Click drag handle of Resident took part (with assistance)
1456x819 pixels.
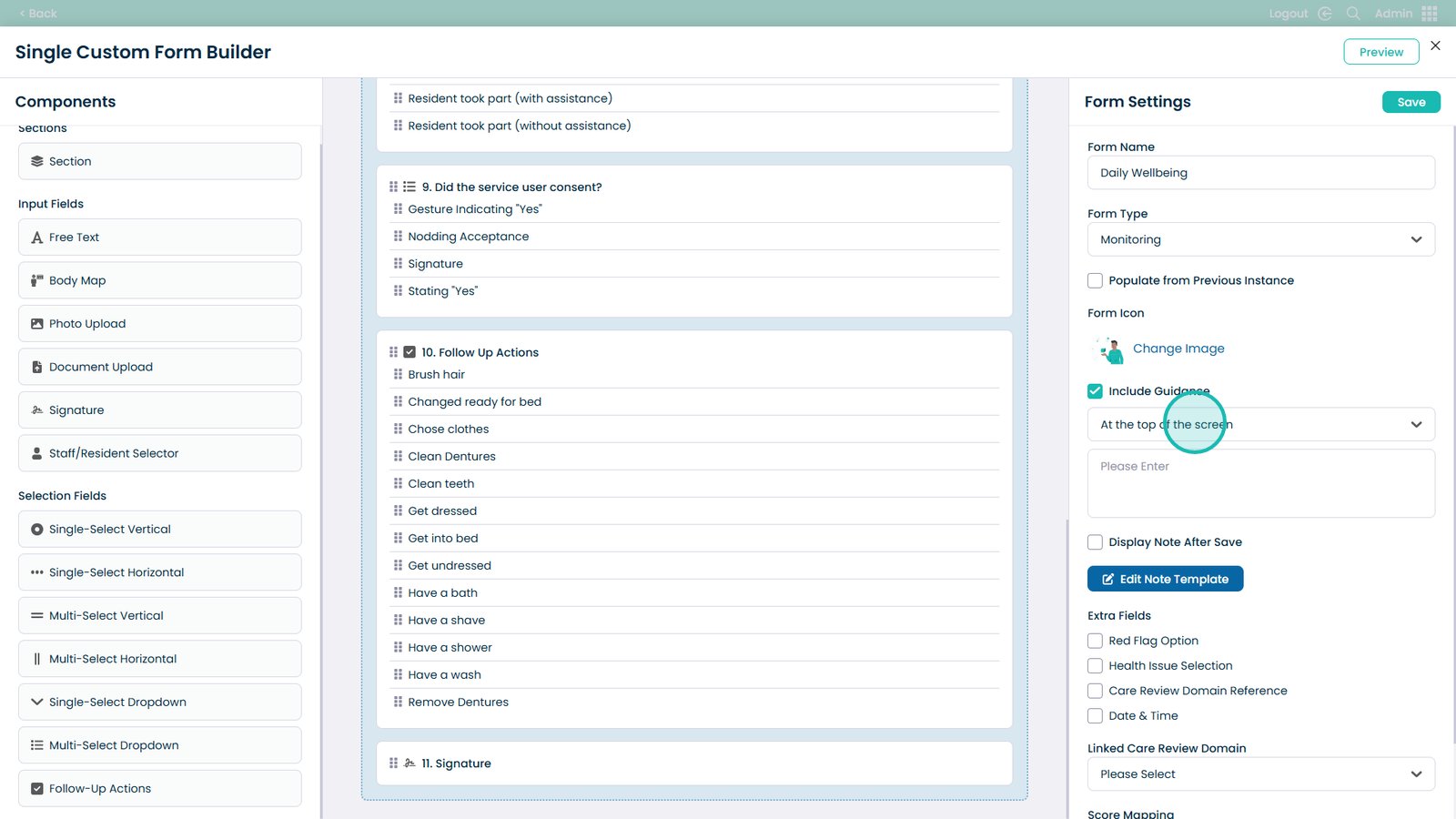click(x=398, y=97)
